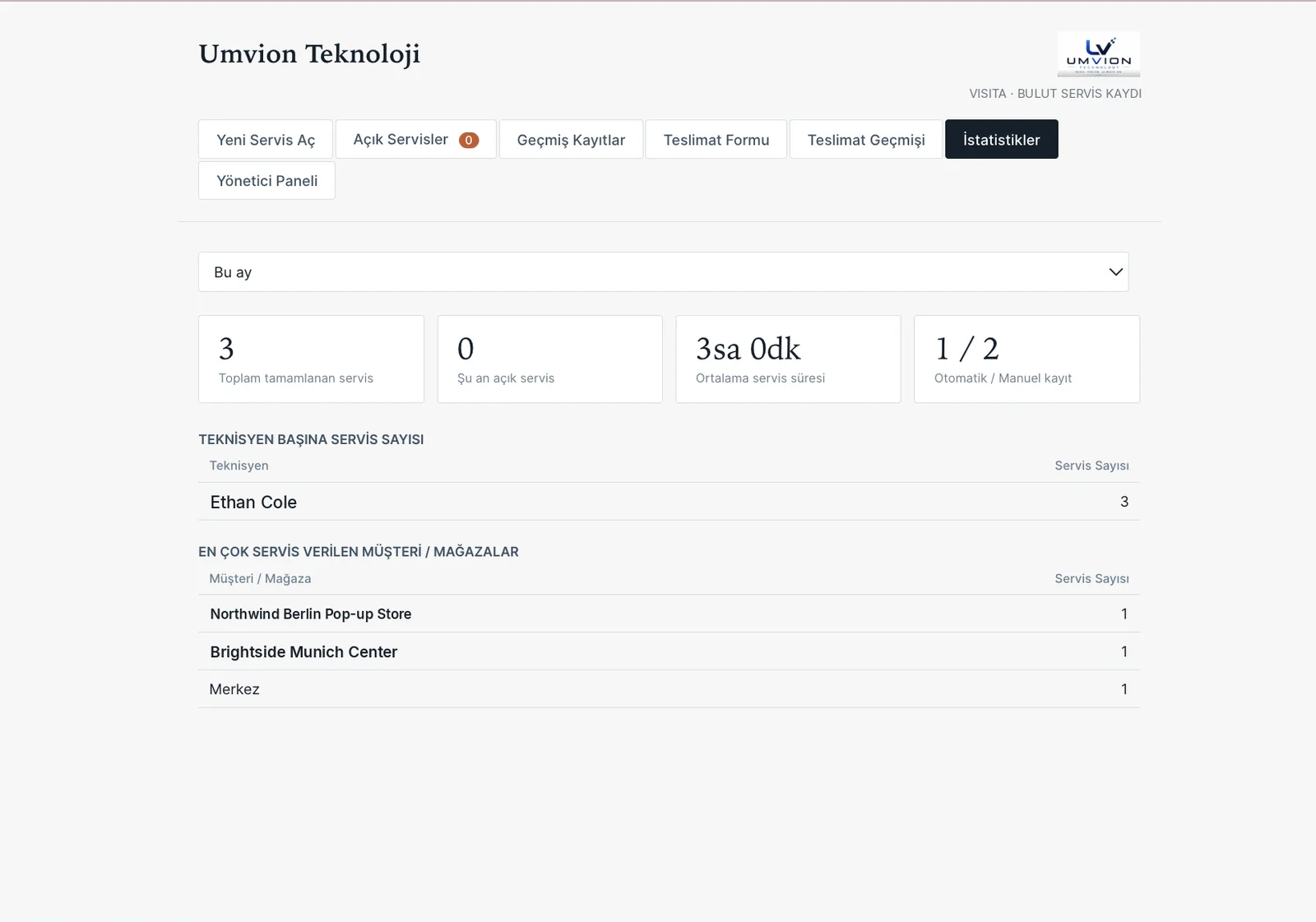Select the Northwind Berlin Pop-up Store row
This screenshot has height=922, width=1316.
click(669, 614)
